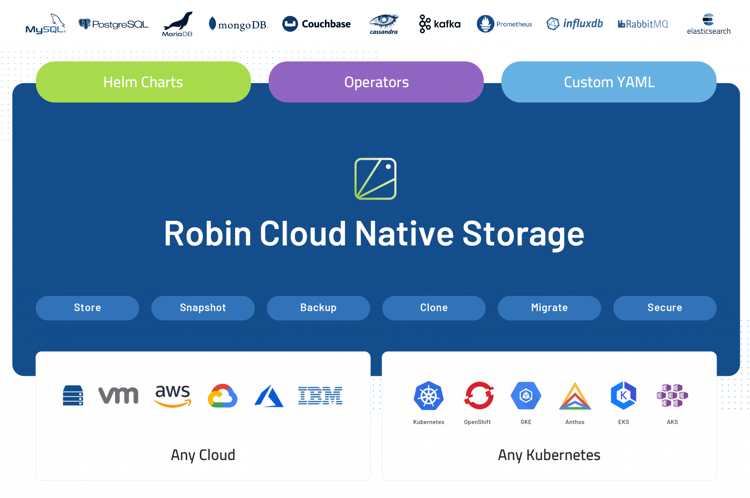Click the Any Kubernetes label

click(549, 455)
